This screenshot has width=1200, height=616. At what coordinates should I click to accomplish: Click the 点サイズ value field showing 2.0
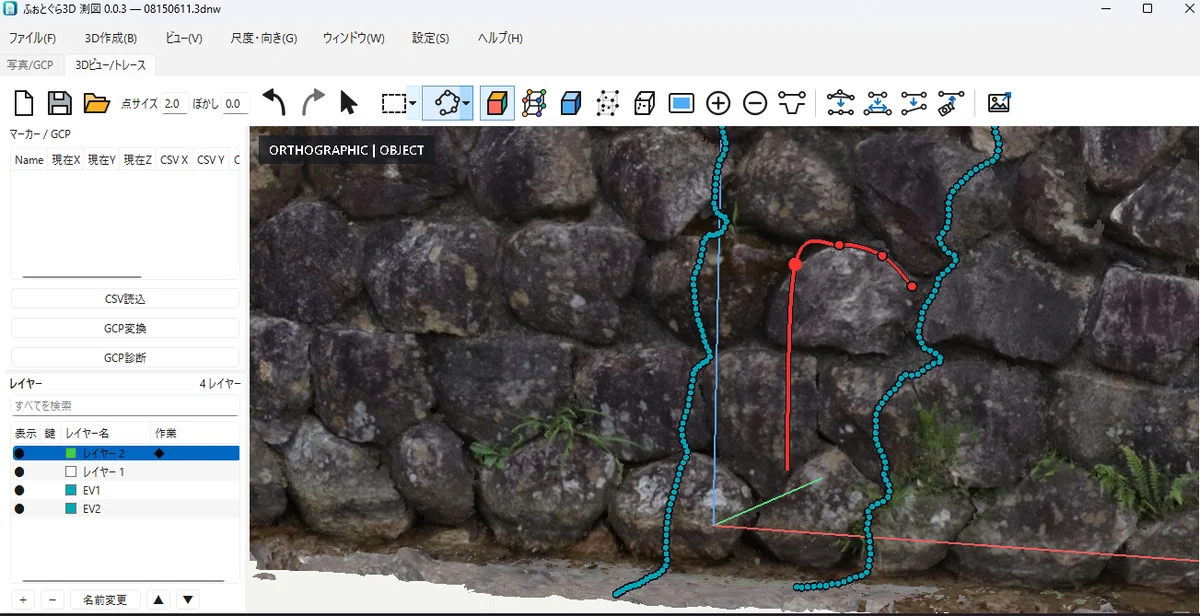[173, 103]
